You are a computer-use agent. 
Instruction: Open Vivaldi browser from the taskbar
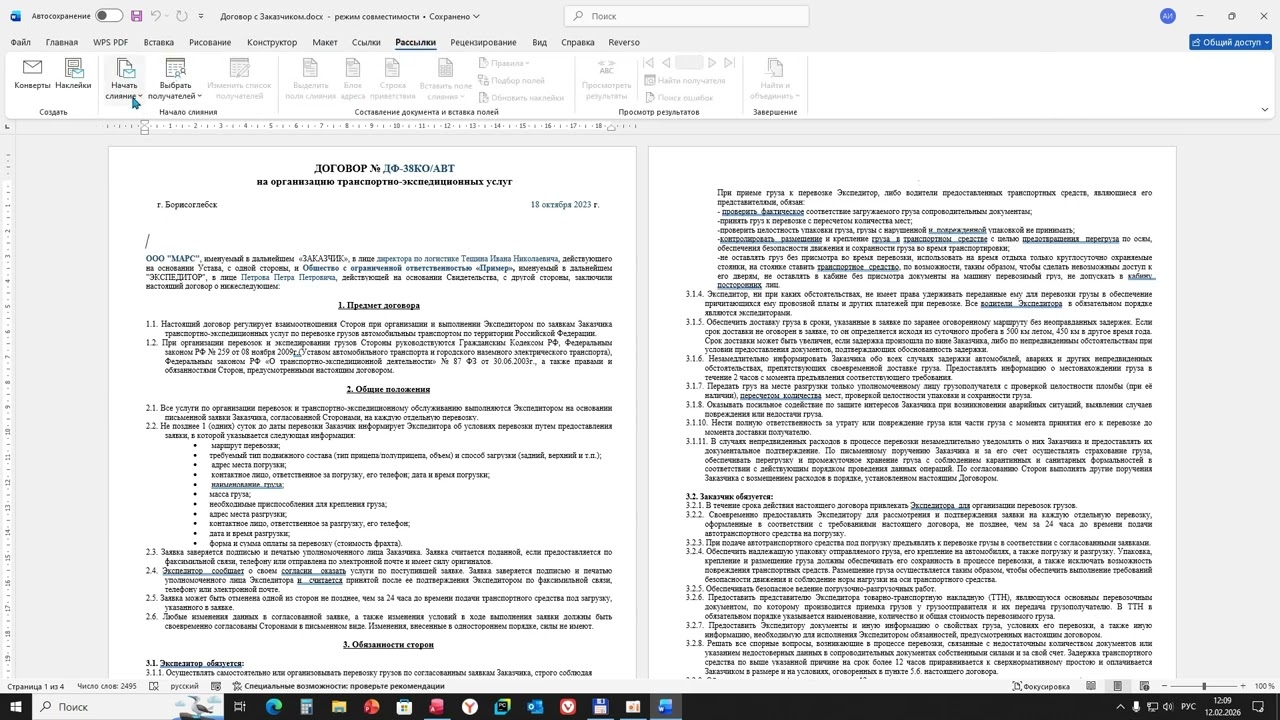pyautogui.click(x=568, y=707)
